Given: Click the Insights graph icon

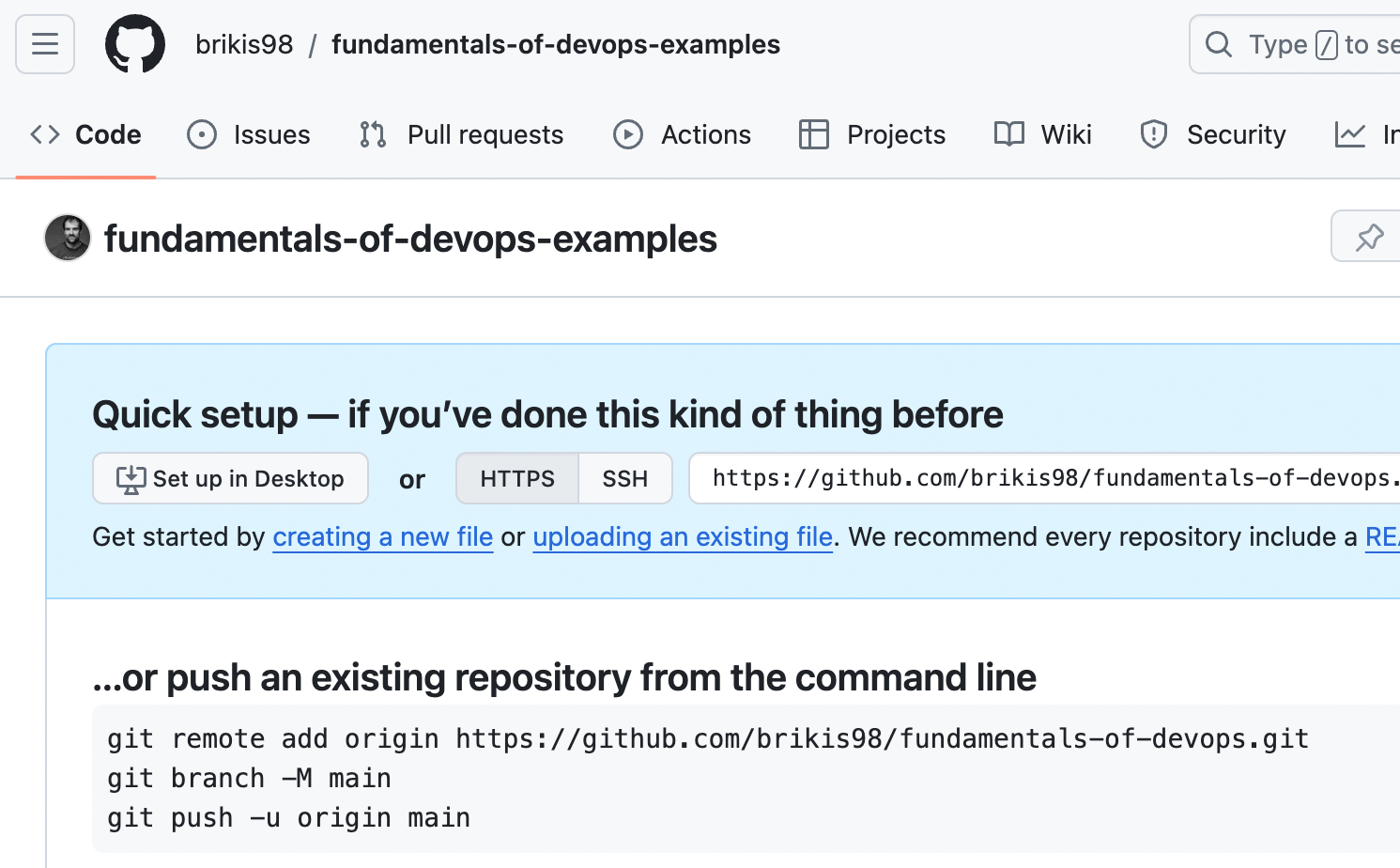Looking at the screenshot, I should coord(1350,134).
